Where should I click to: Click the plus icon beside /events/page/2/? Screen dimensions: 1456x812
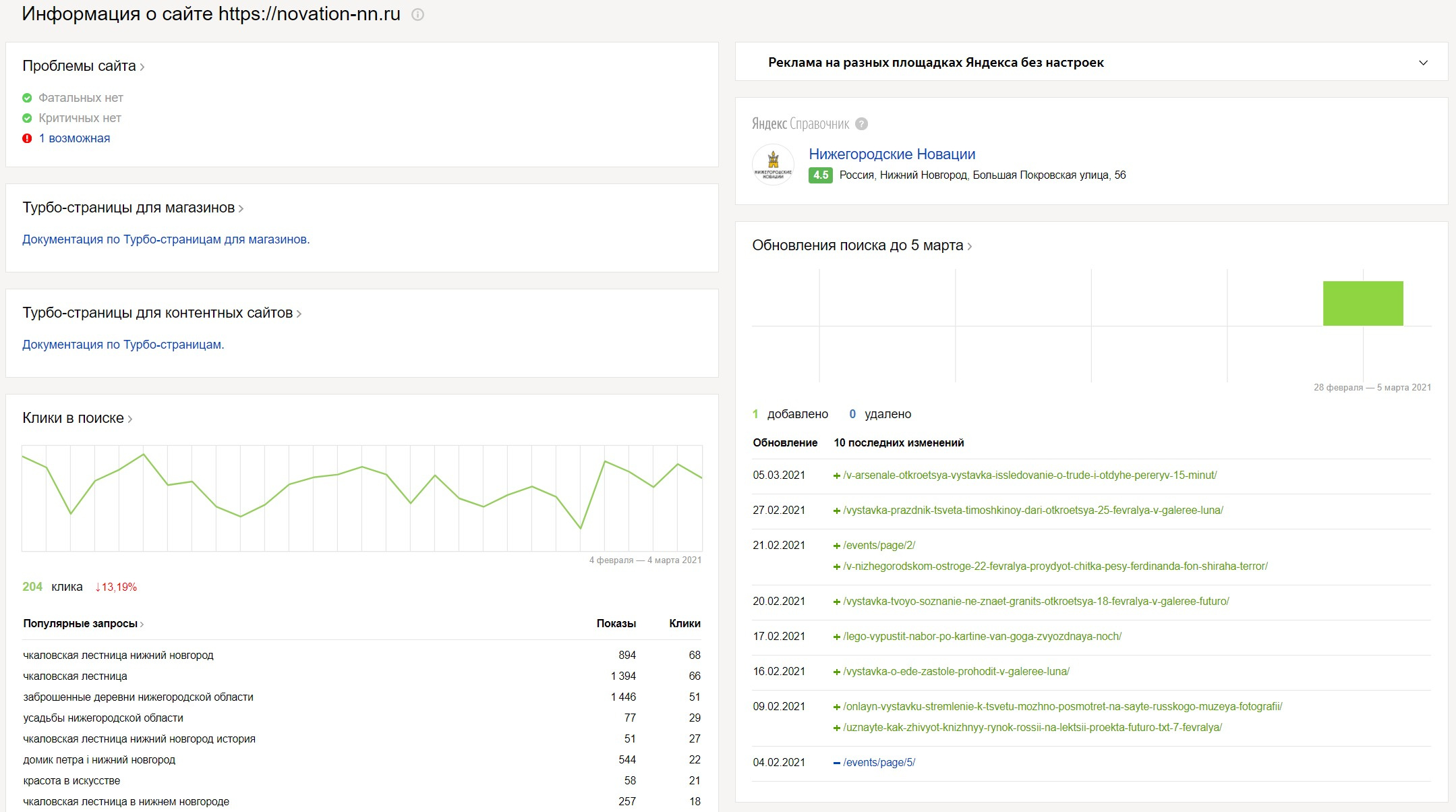click(837, 546)
